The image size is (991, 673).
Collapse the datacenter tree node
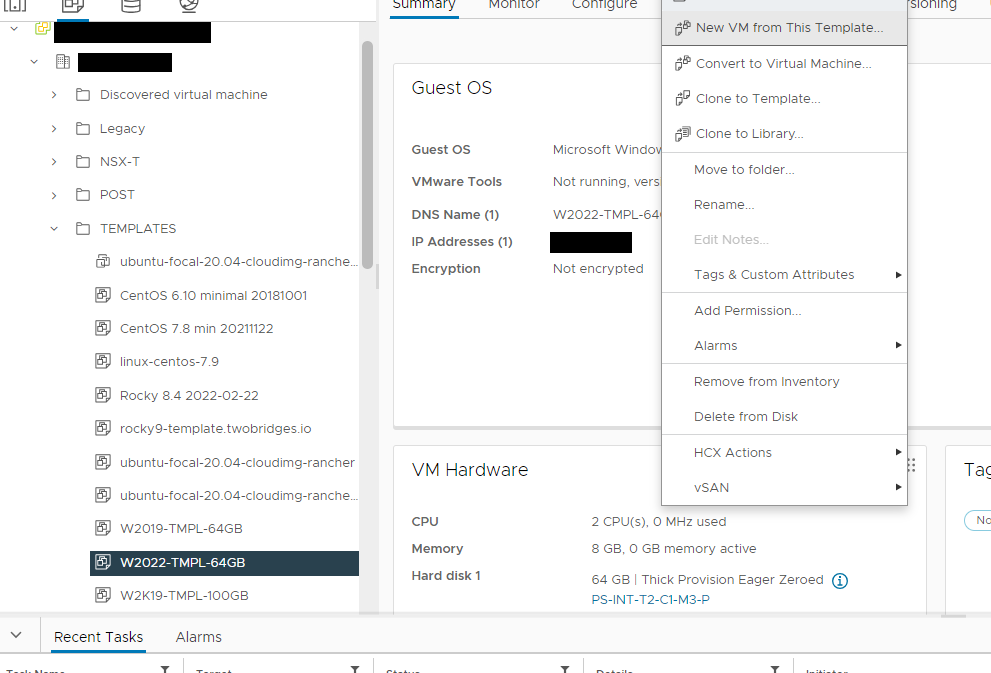tap(34, 62)
